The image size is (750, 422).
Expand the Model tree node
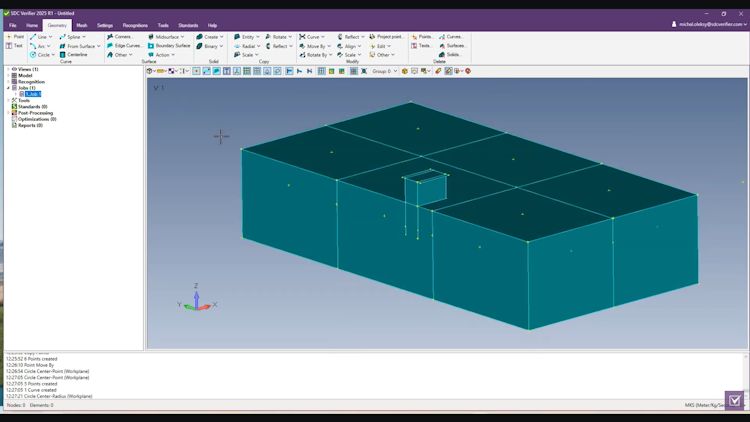coord(9,76)
